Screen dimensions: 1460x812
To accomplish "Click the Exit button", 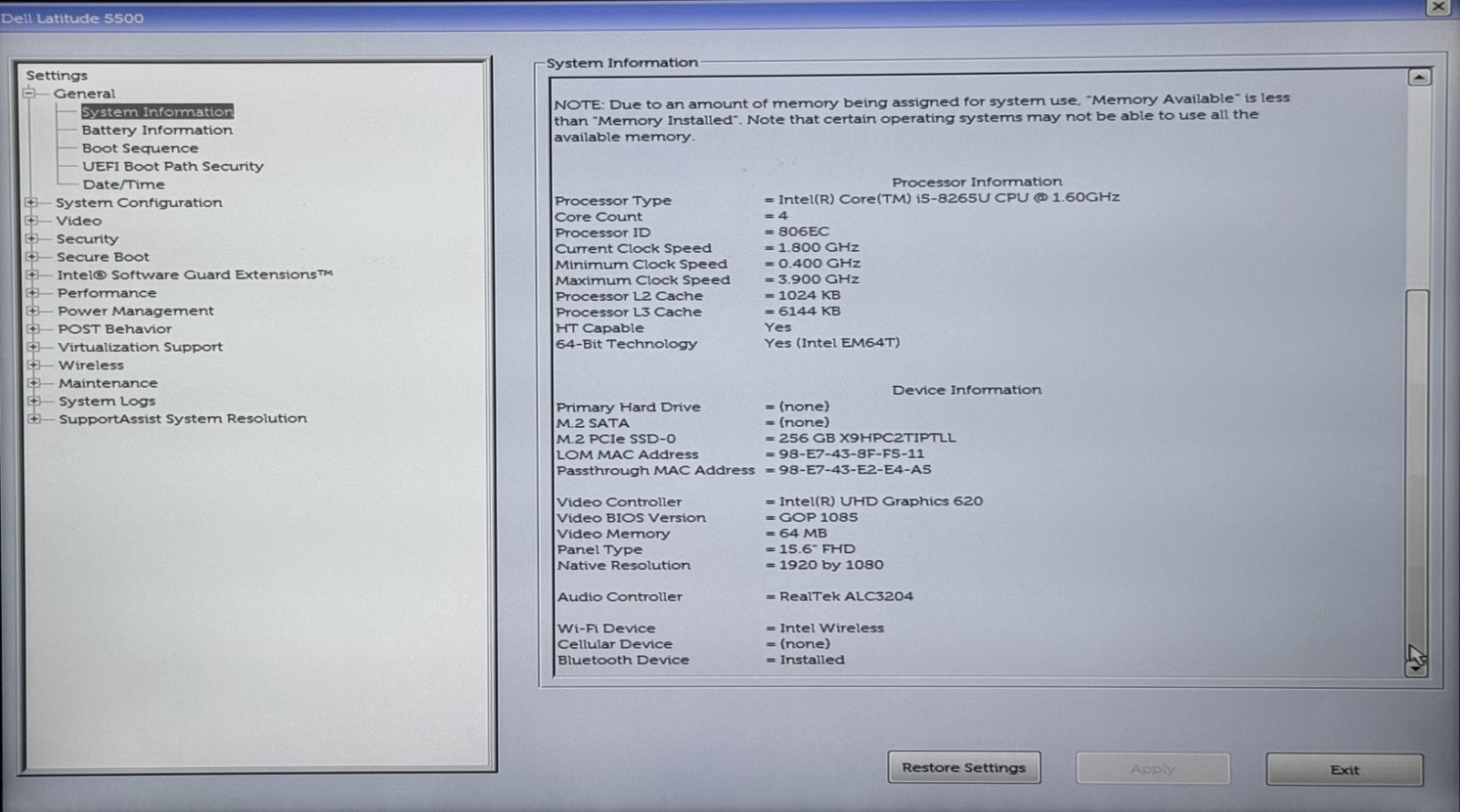I will click(1344, 769).
